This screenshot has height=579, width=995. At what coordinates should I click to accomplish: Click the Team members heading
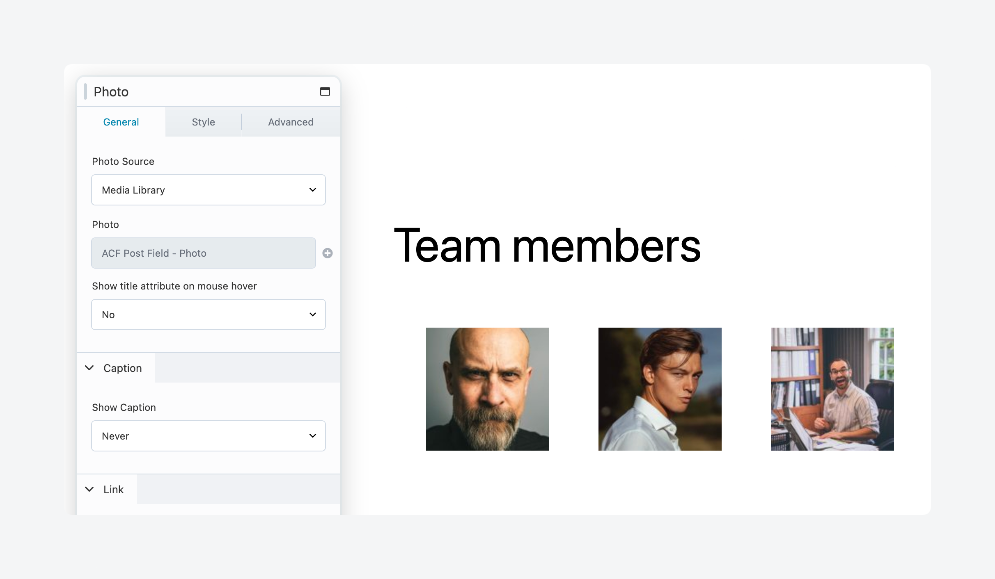(547, 246)
